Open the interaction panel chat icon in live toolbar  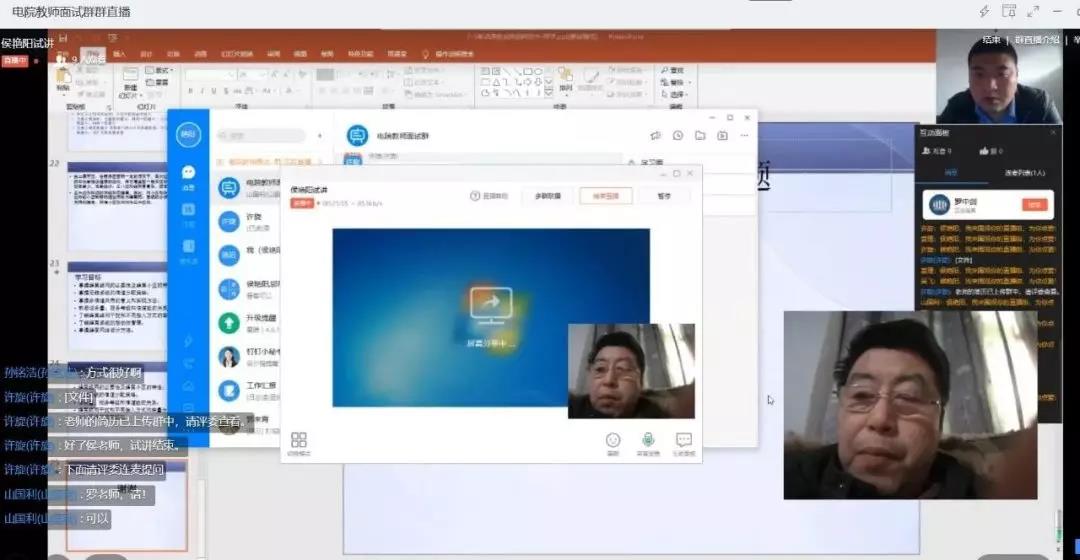[x=683, y=439]
